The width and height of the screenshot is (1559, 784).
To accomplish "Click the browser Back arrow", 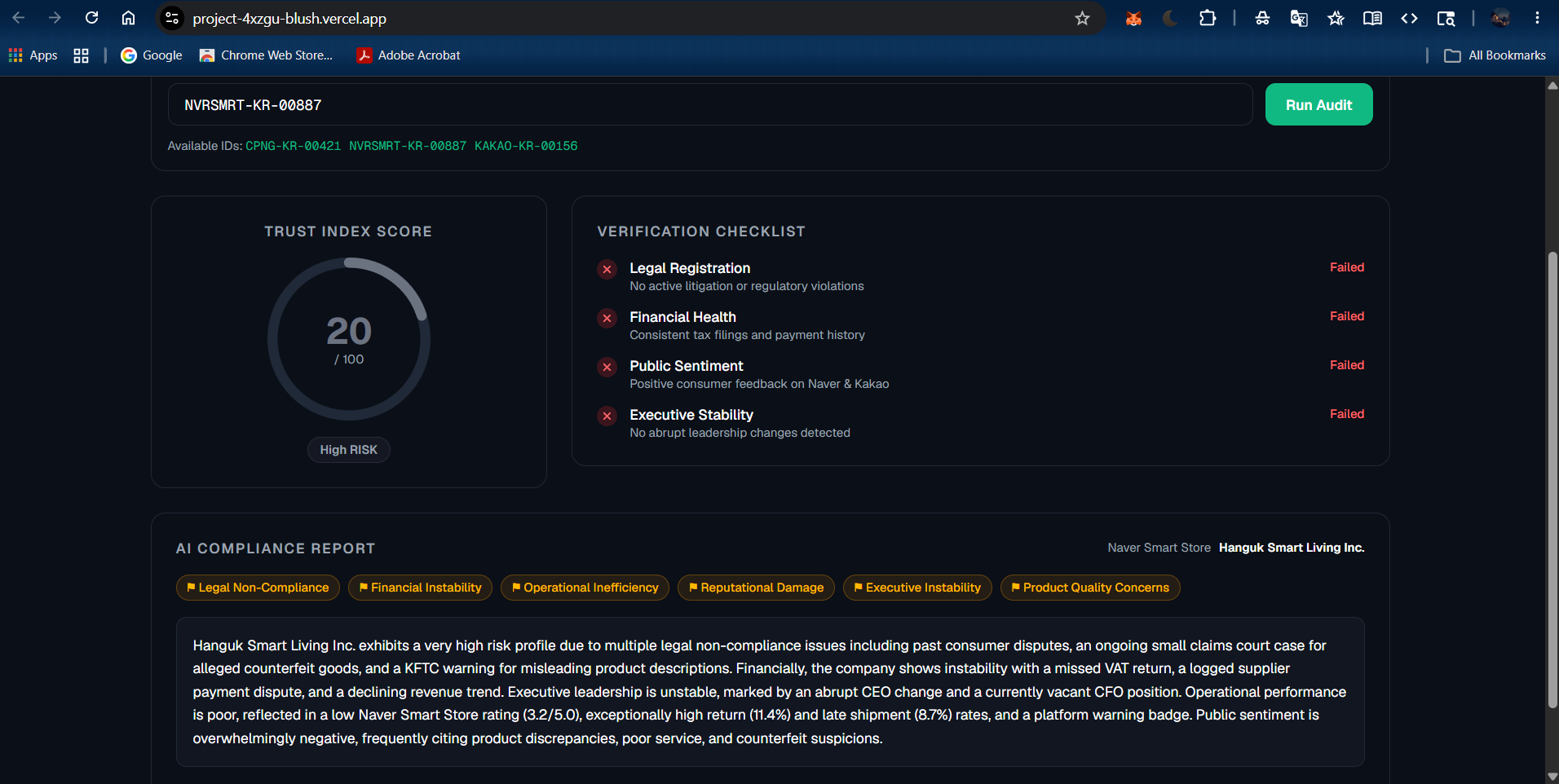I will point(19,18).
